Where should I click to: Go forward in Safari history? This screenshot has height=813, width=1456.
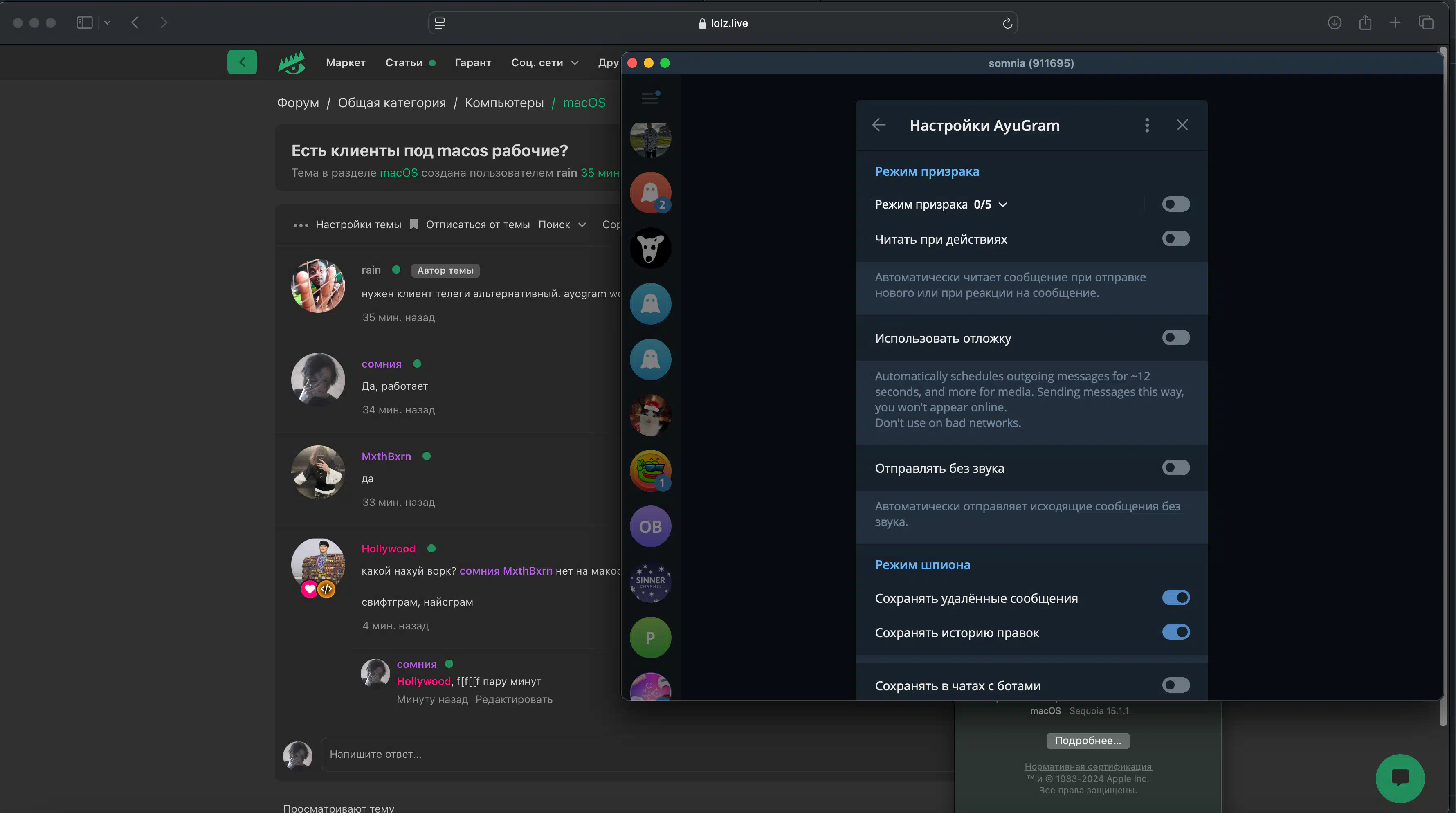tap(163, 22)
